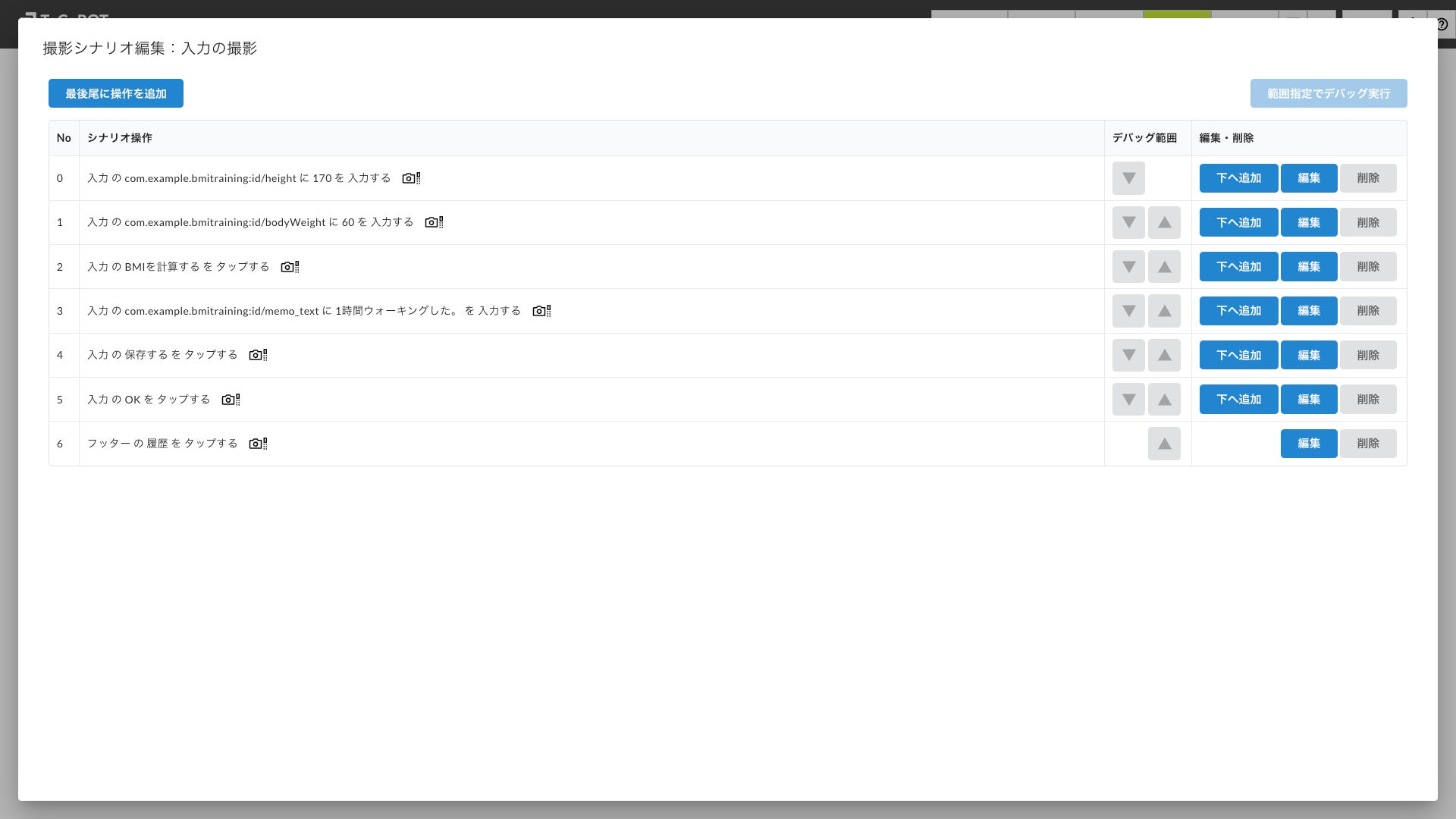
Task: Click camera icon on 保存する tap step
Action: (x=257, y=355)
